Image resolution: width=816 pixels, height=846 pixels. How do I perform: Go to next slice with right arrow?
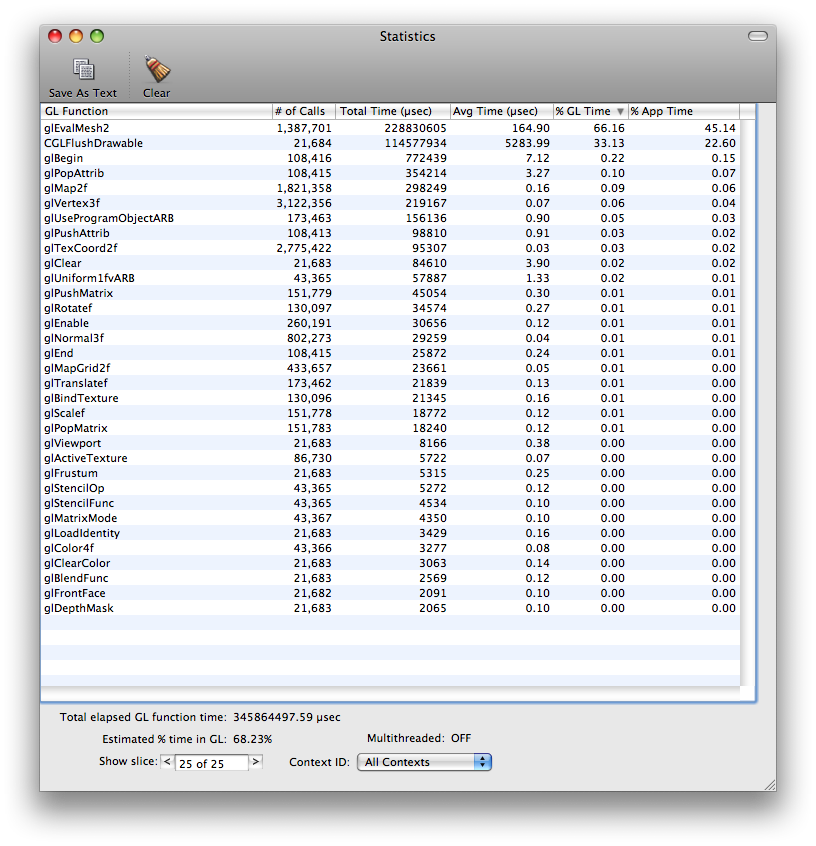[256, 762]
